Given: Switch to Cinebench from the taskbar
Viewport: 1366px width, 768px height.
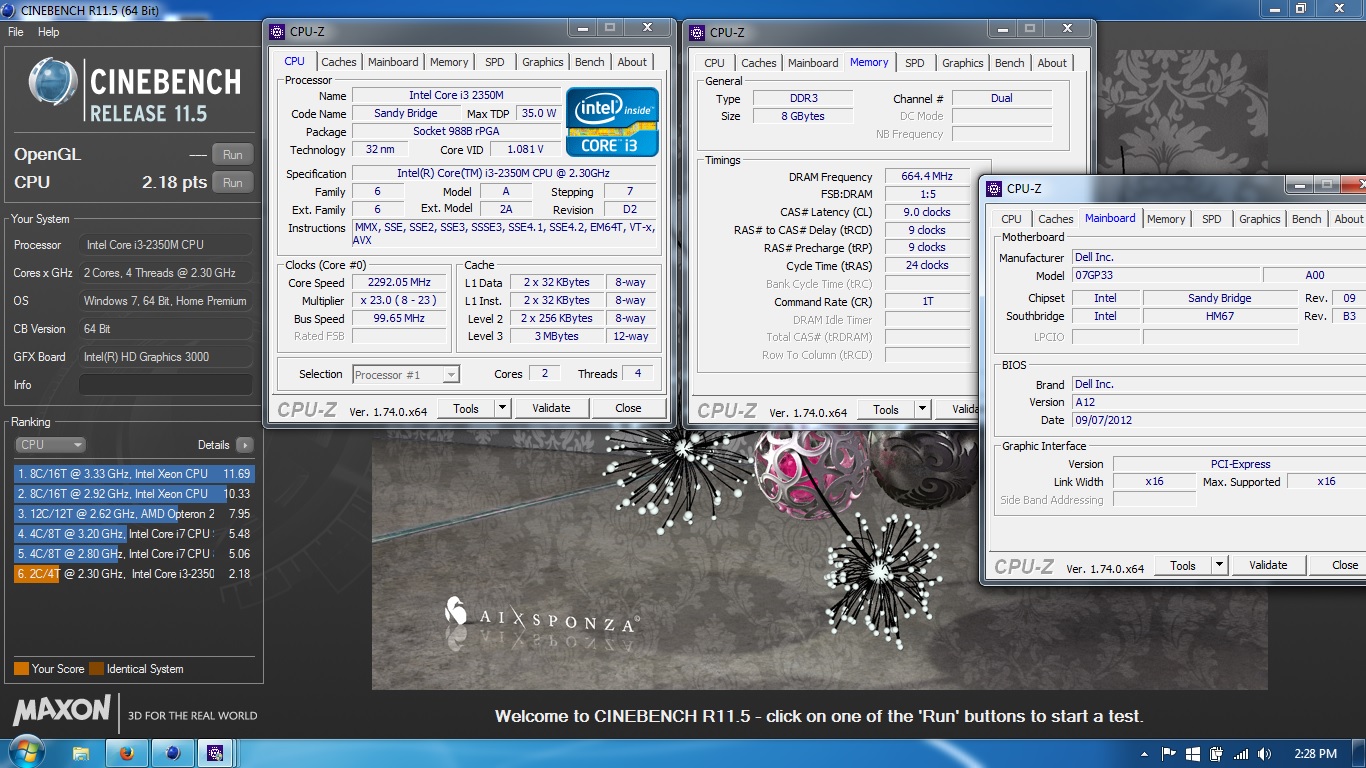Looking at the screenshot, I should pos(172,753).
